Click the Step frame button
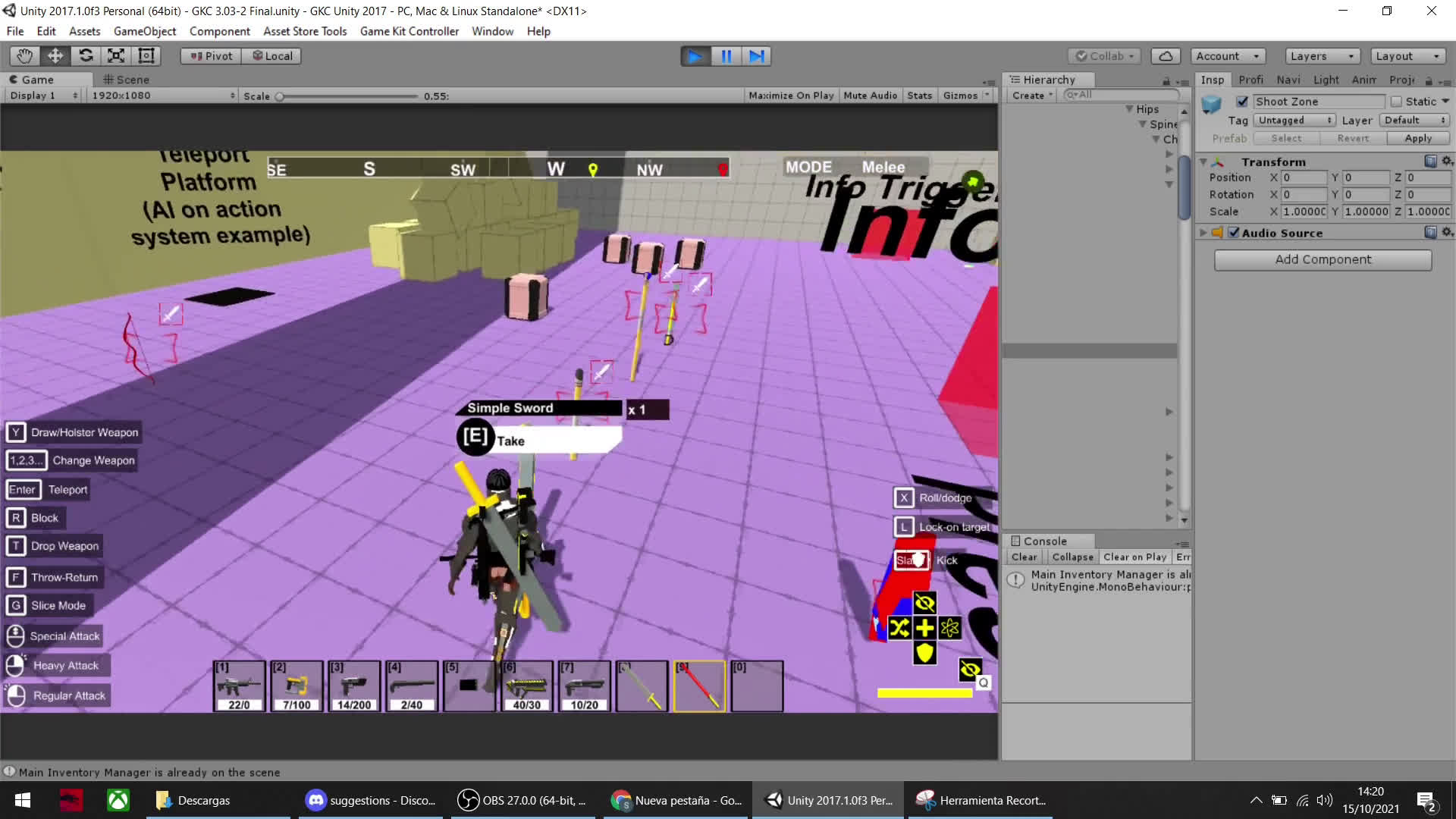 click(756, 56)
